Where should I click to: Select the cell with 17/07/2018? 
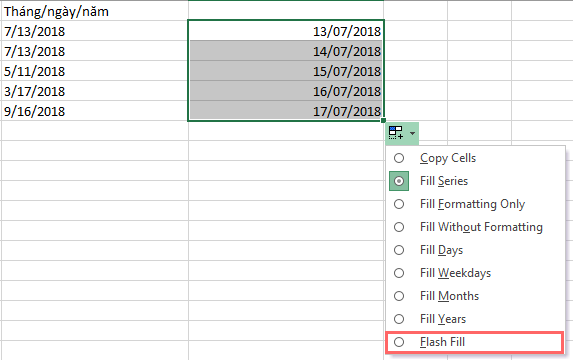coord(286,111)
